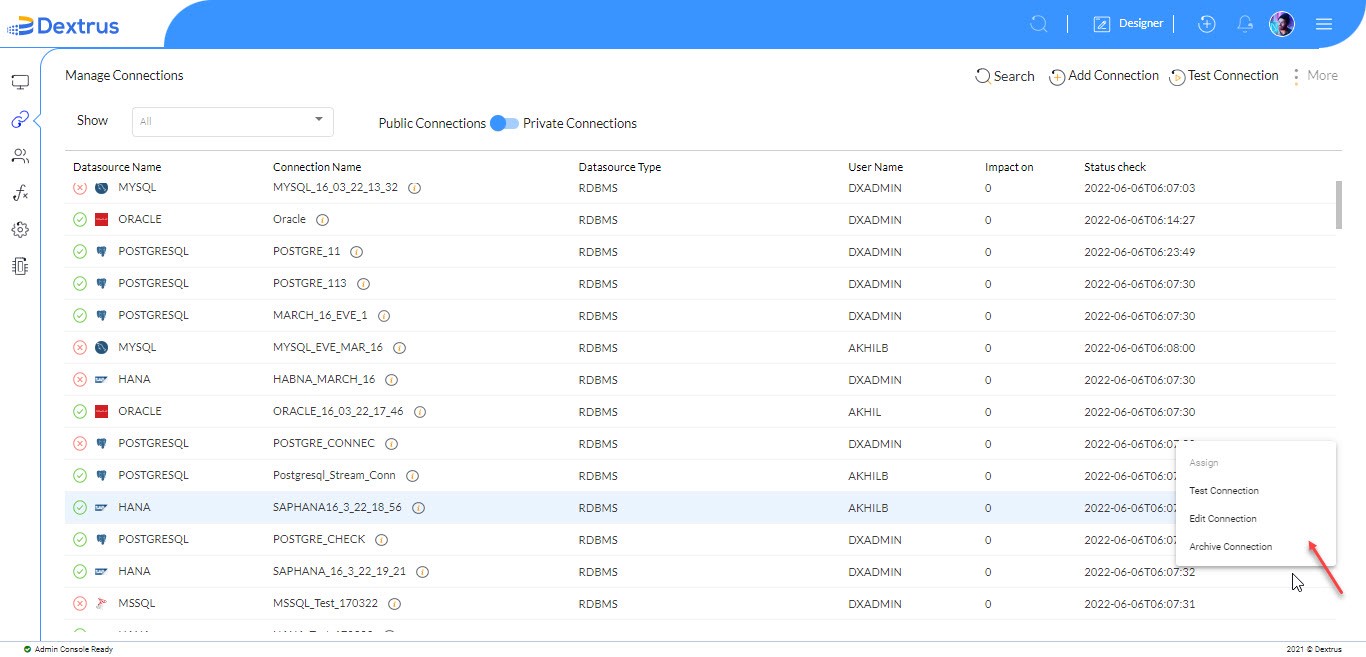Click Add Connection
The width and height of the screenshot is (1366, 657).
click(1104, 76)
